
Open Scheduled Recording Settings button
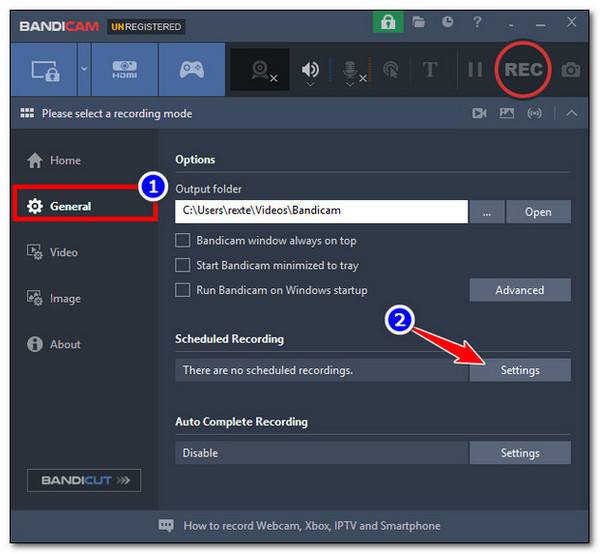tap(520, 370)
